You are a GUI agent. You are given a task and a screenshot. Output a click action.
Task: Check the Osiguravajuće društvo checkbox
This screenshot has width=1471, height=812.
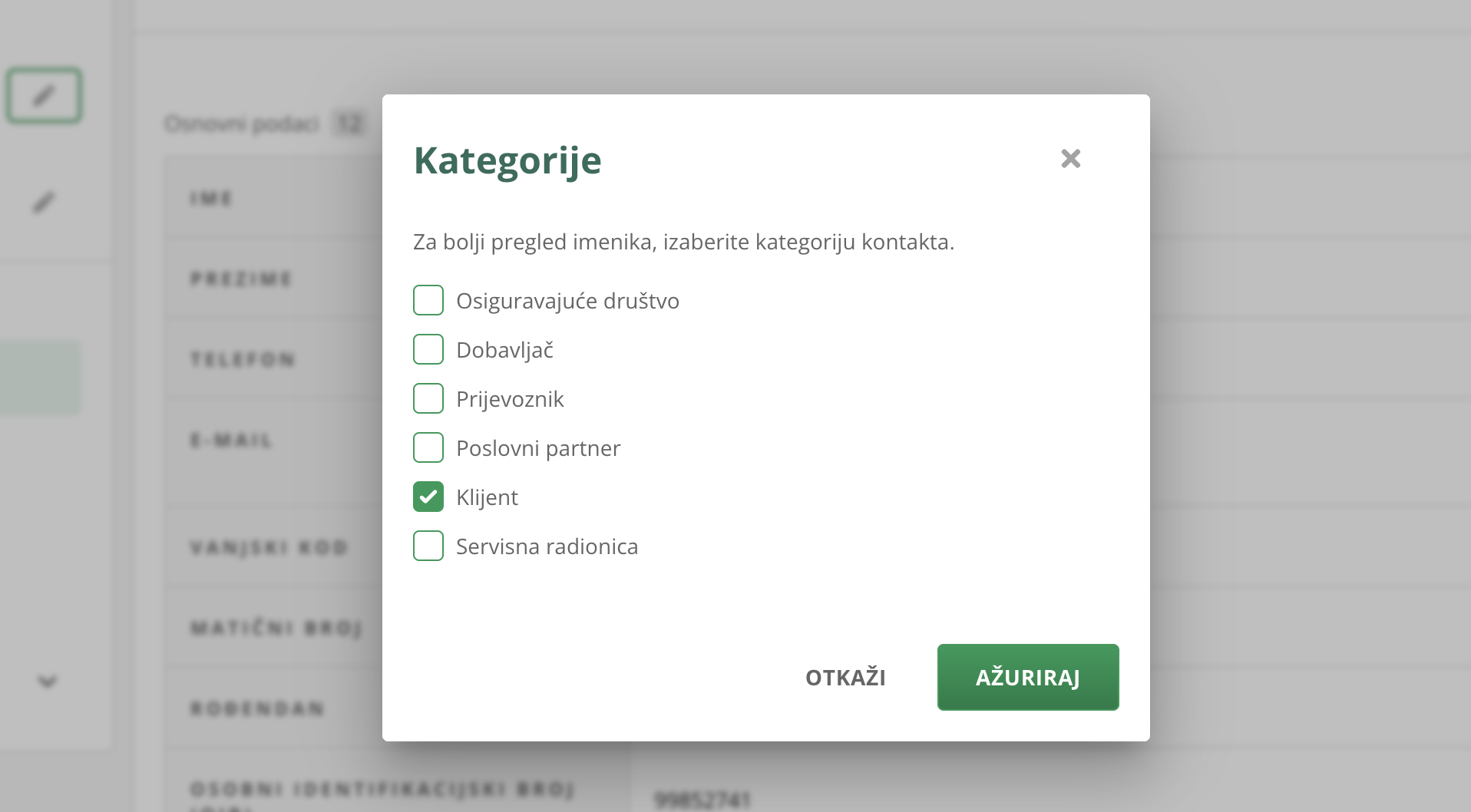[428, 300]
